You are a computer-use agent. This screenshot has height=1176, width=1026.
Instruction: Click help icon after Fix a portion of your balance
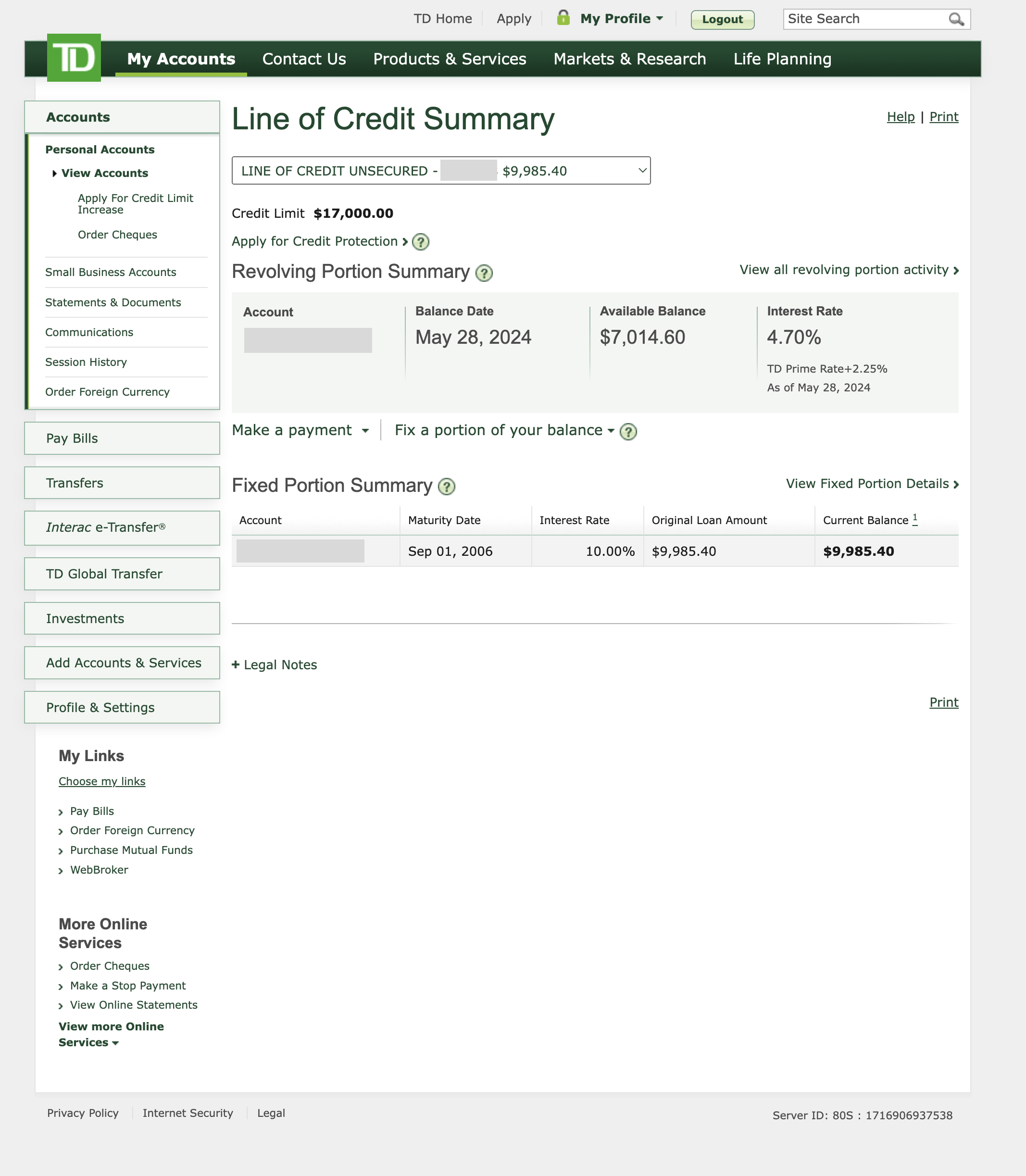628,432
